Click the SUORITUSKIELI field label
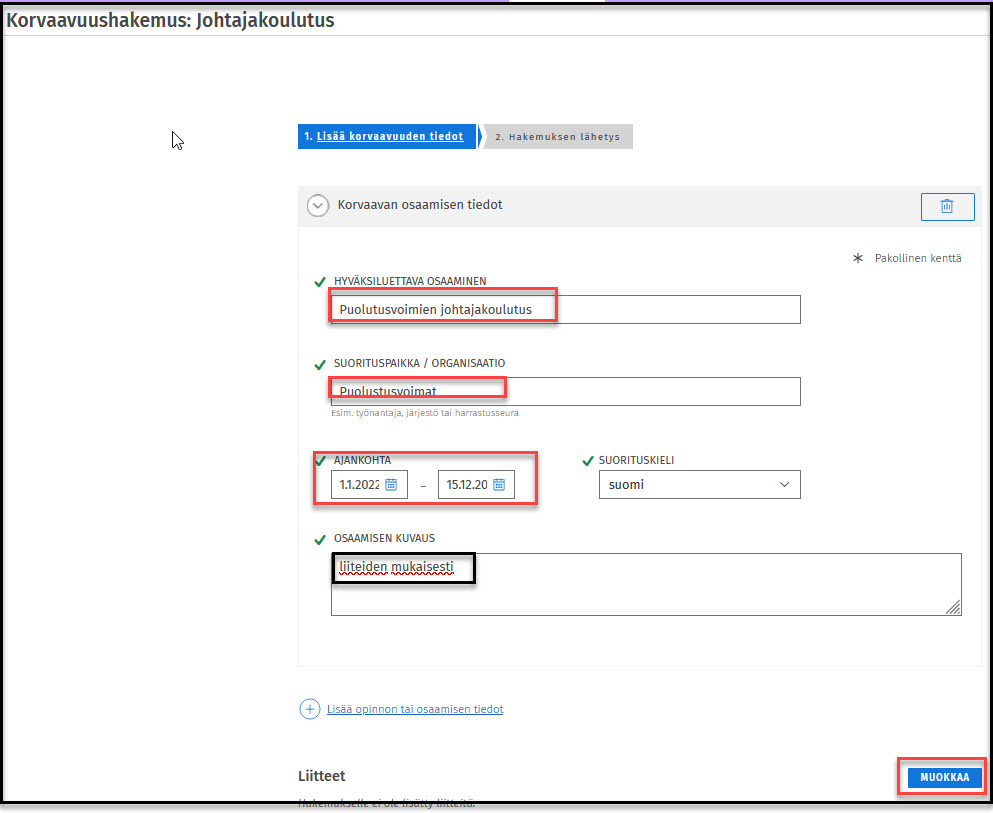This screenshot has height=813, width=993. pyautogui.click(x=639, y=461)
